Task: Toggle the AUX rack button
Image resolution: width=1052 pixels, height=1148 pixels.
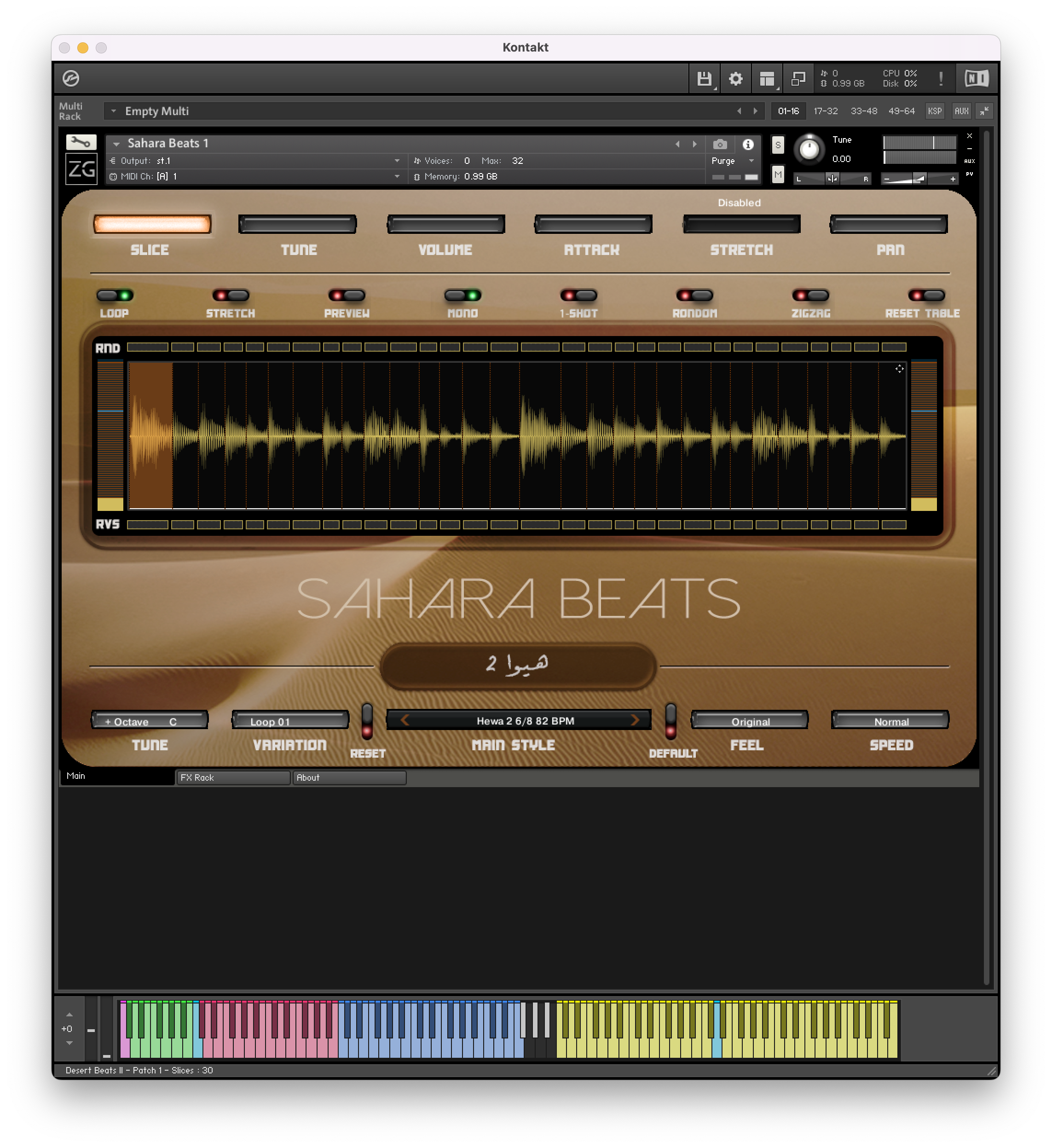Action: tap(961, 111)
